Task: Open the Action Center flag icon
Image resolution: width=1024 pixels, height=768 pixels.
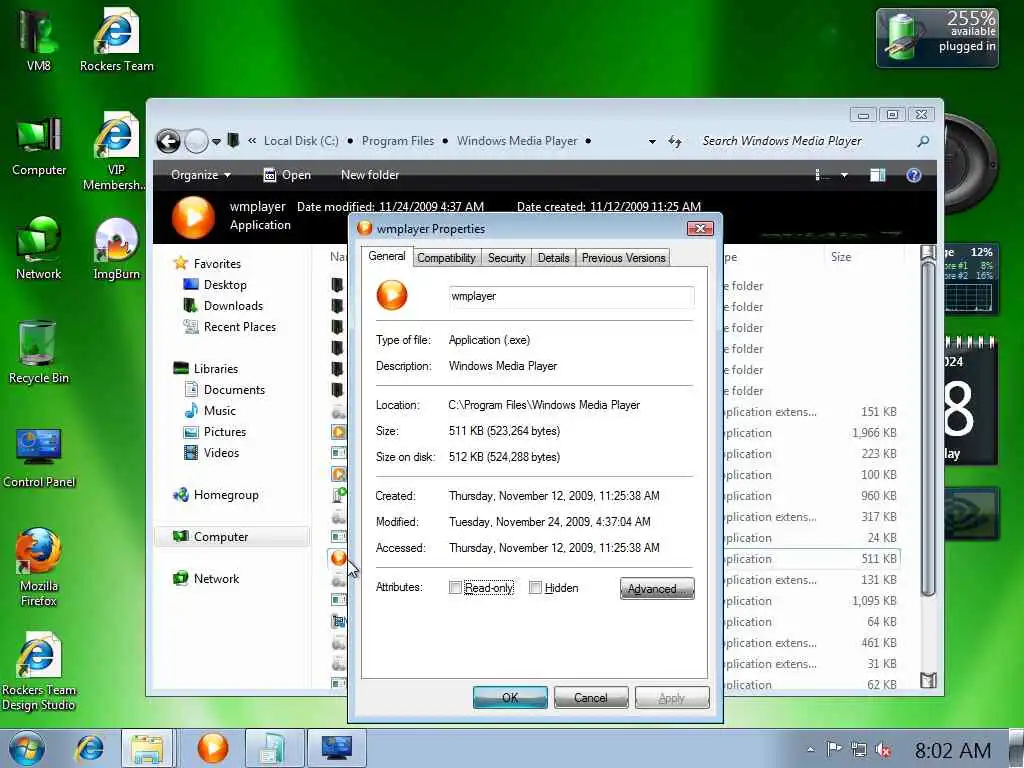Action: coord(833,750)
